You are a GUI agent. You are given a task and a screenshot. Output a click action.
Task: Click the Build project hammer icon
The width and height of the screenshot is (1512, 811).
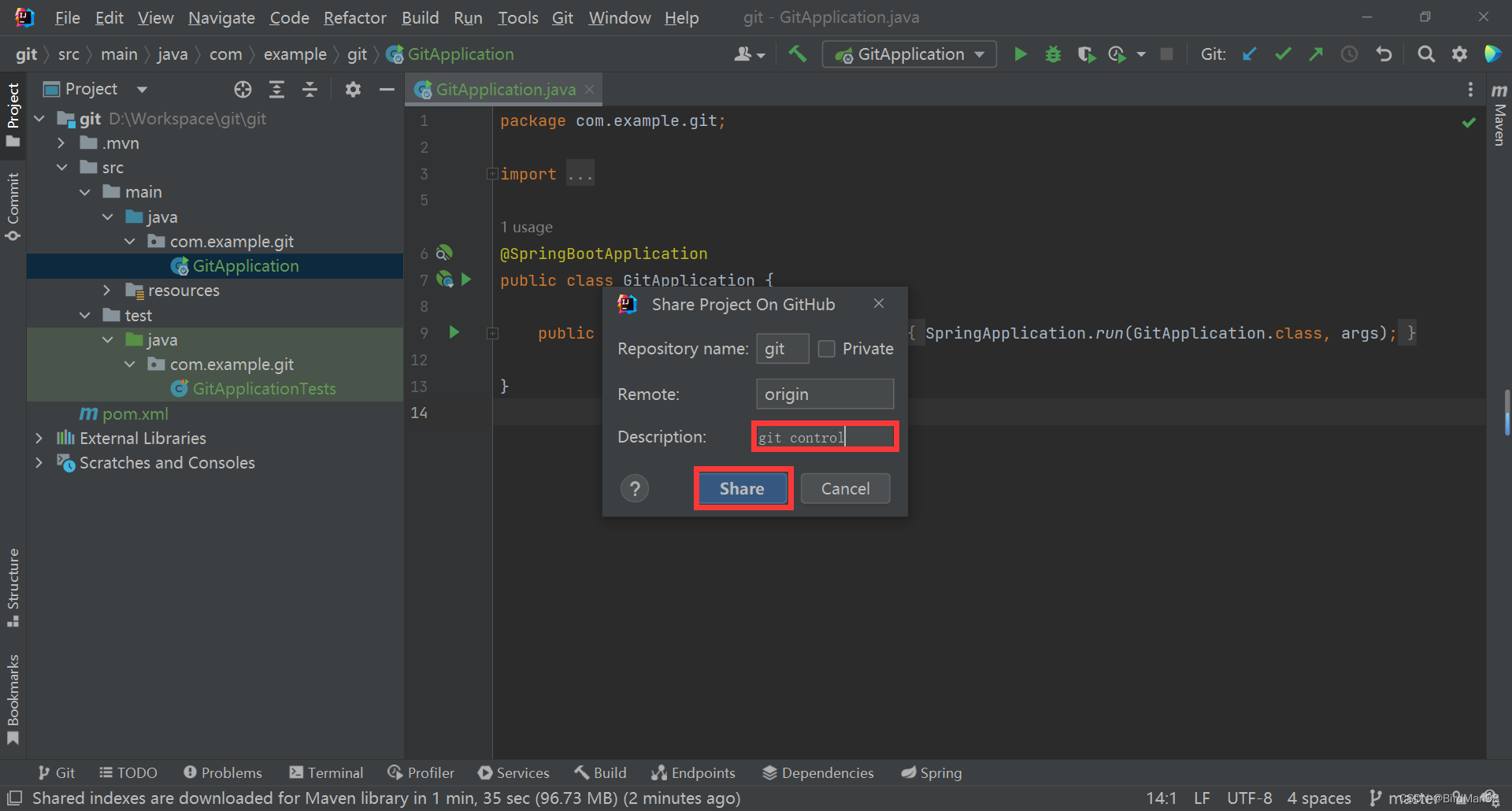pos(797,54)
